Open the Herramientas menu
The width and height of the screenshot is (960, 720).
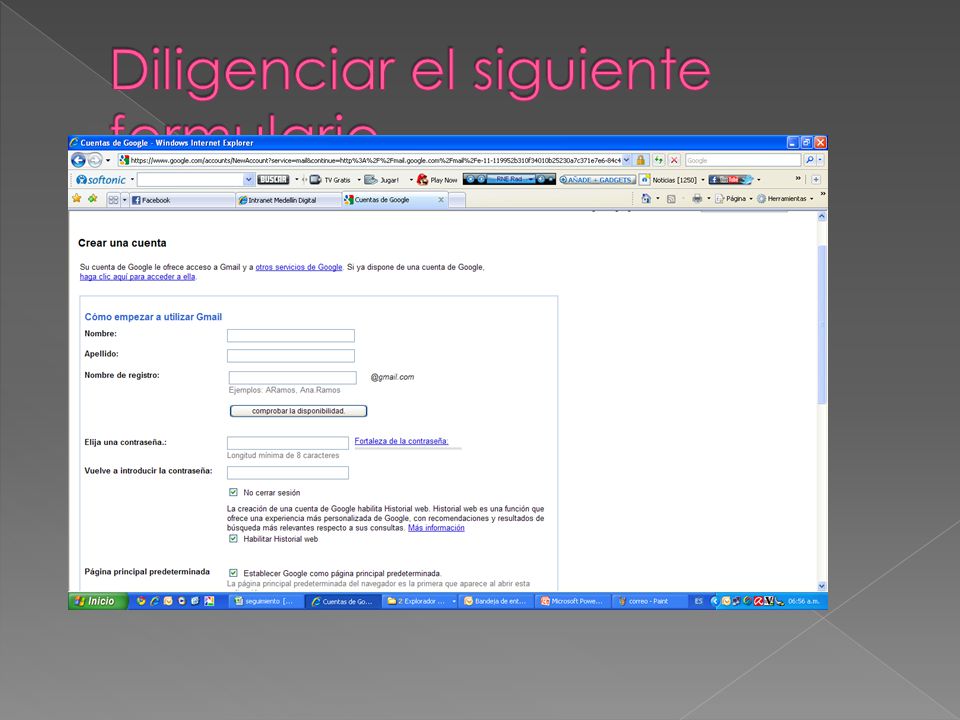pyautogui.click(x=785, y=198)
